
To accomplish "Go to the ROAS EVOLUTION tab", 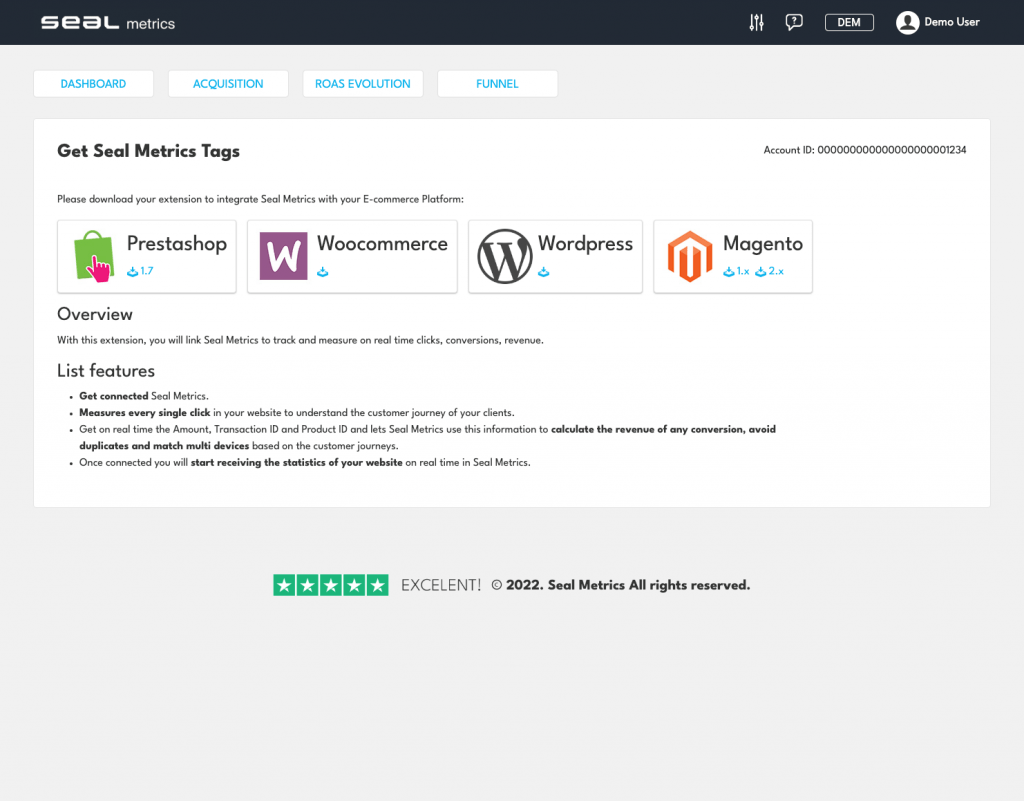I will click(x=363, y=84).
